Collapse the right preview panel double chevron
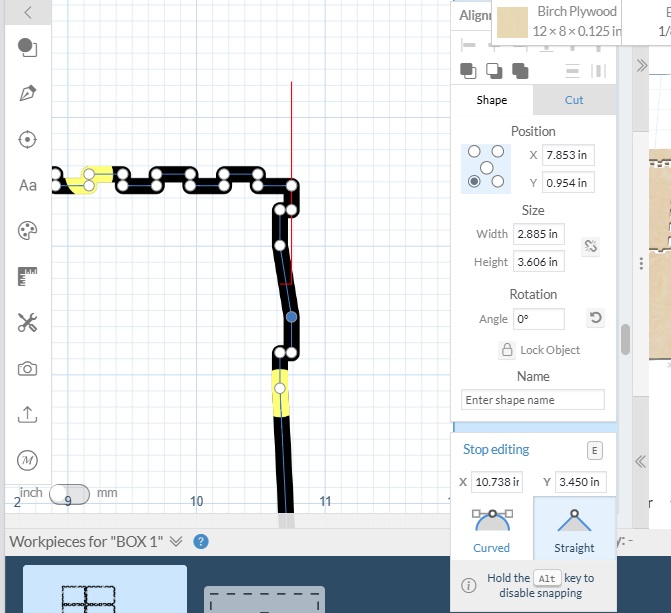 point(641,461)
